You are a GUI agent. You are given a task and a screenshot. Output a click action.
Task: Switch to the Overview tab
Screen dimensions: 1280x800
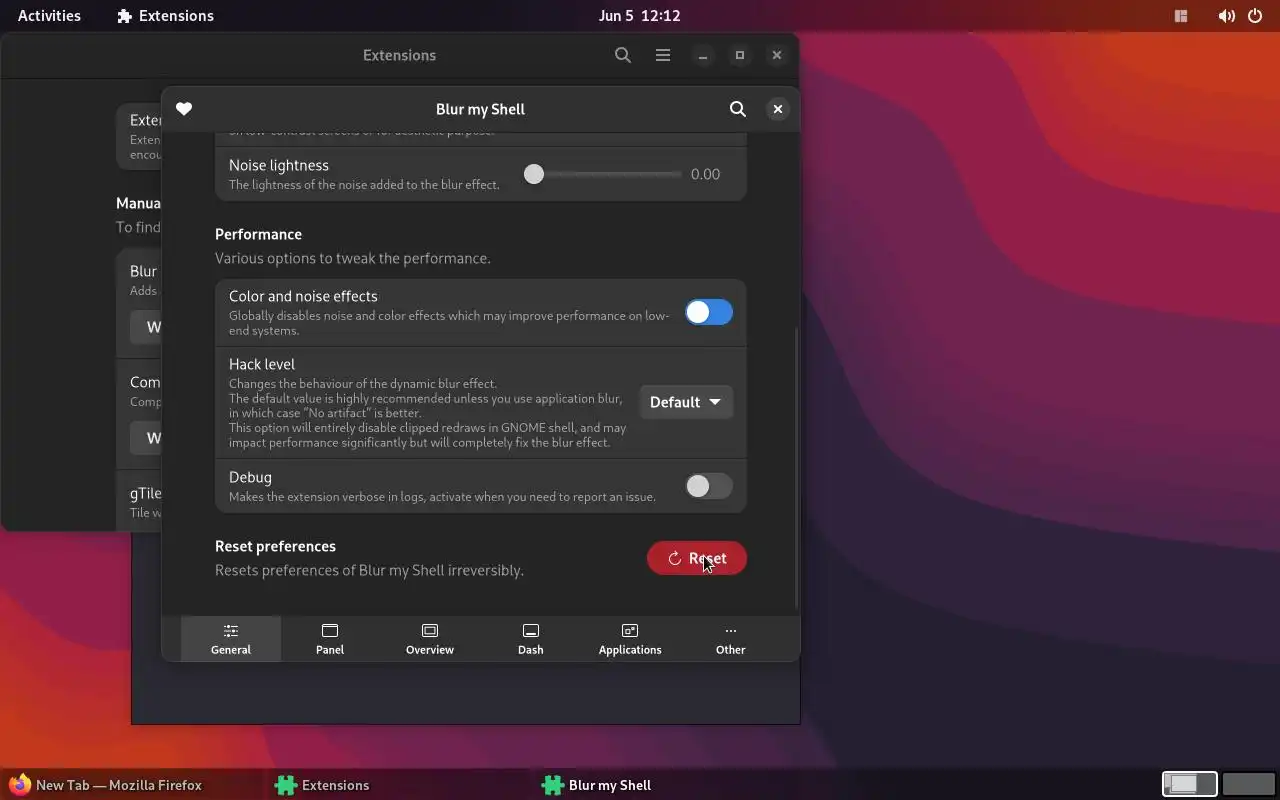point(430,639)
